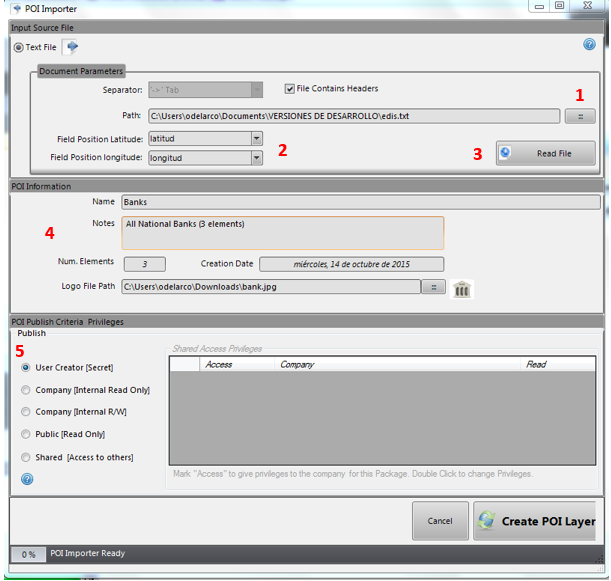Choose Public [Read Only] publish option

tap(26, 434)
